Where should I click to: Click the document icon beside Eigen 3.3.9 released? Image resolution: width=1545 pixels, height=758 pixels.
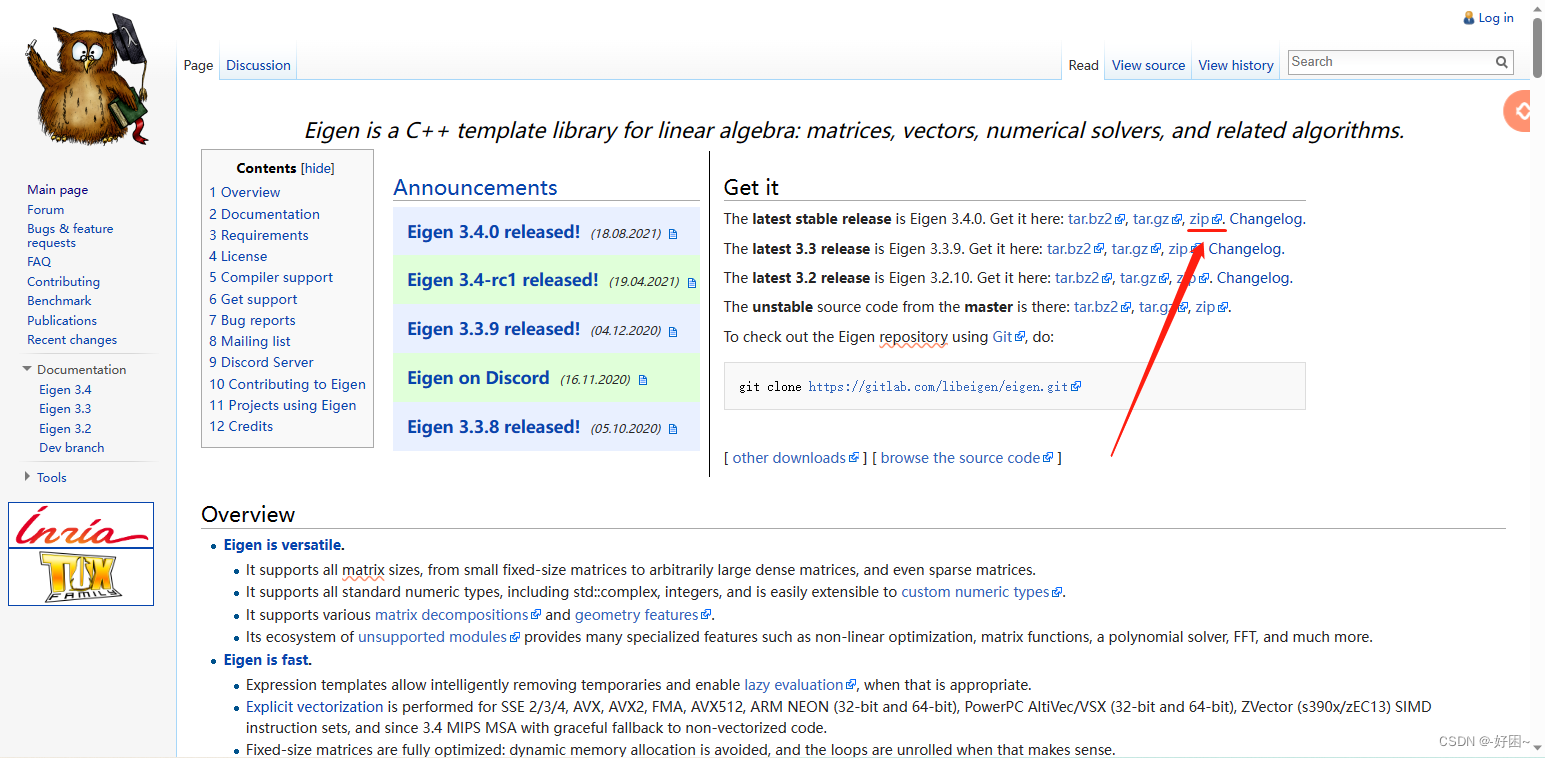click(x=673, y=331)
